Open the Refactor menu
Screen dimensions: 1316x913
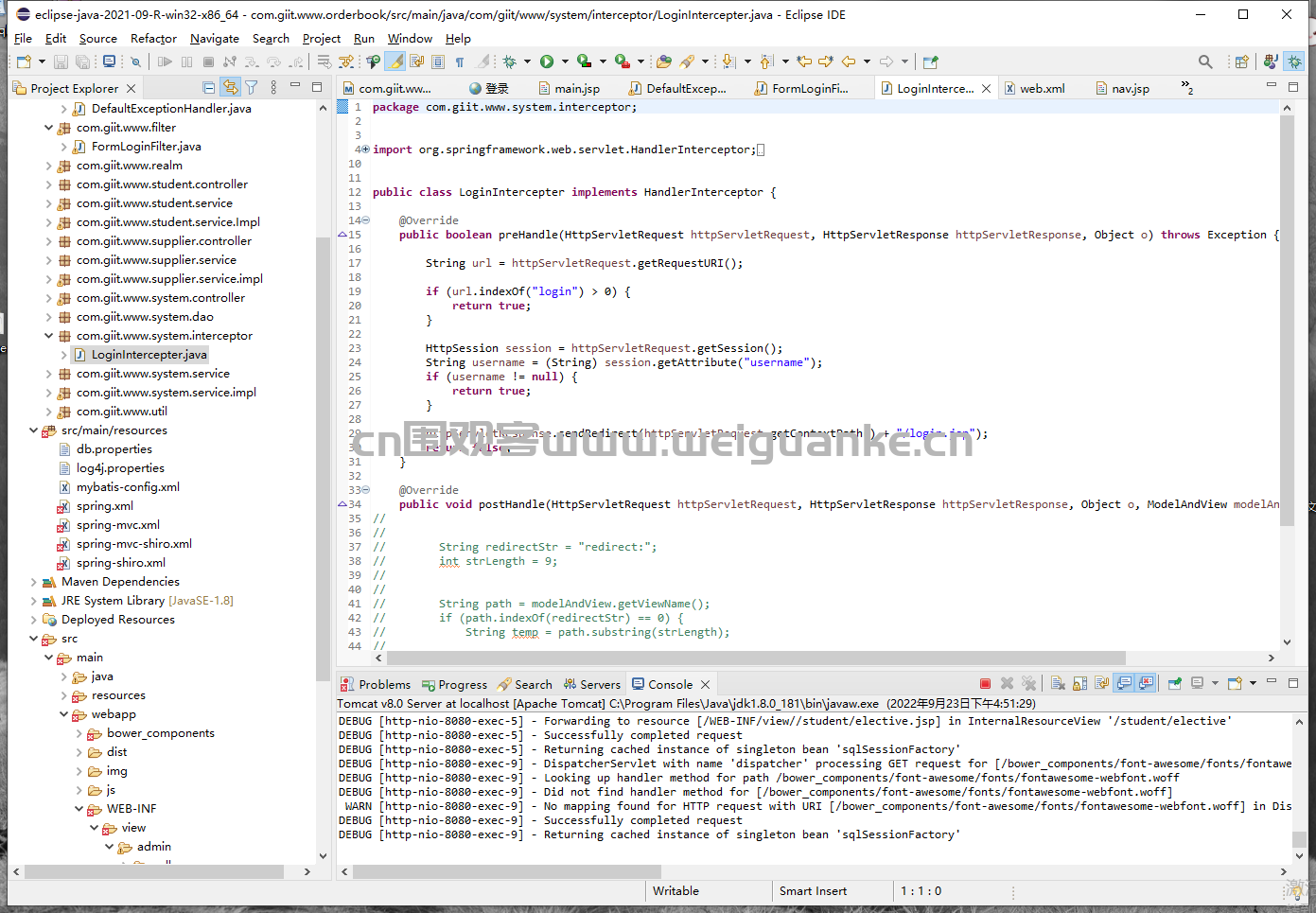point(153,39)
